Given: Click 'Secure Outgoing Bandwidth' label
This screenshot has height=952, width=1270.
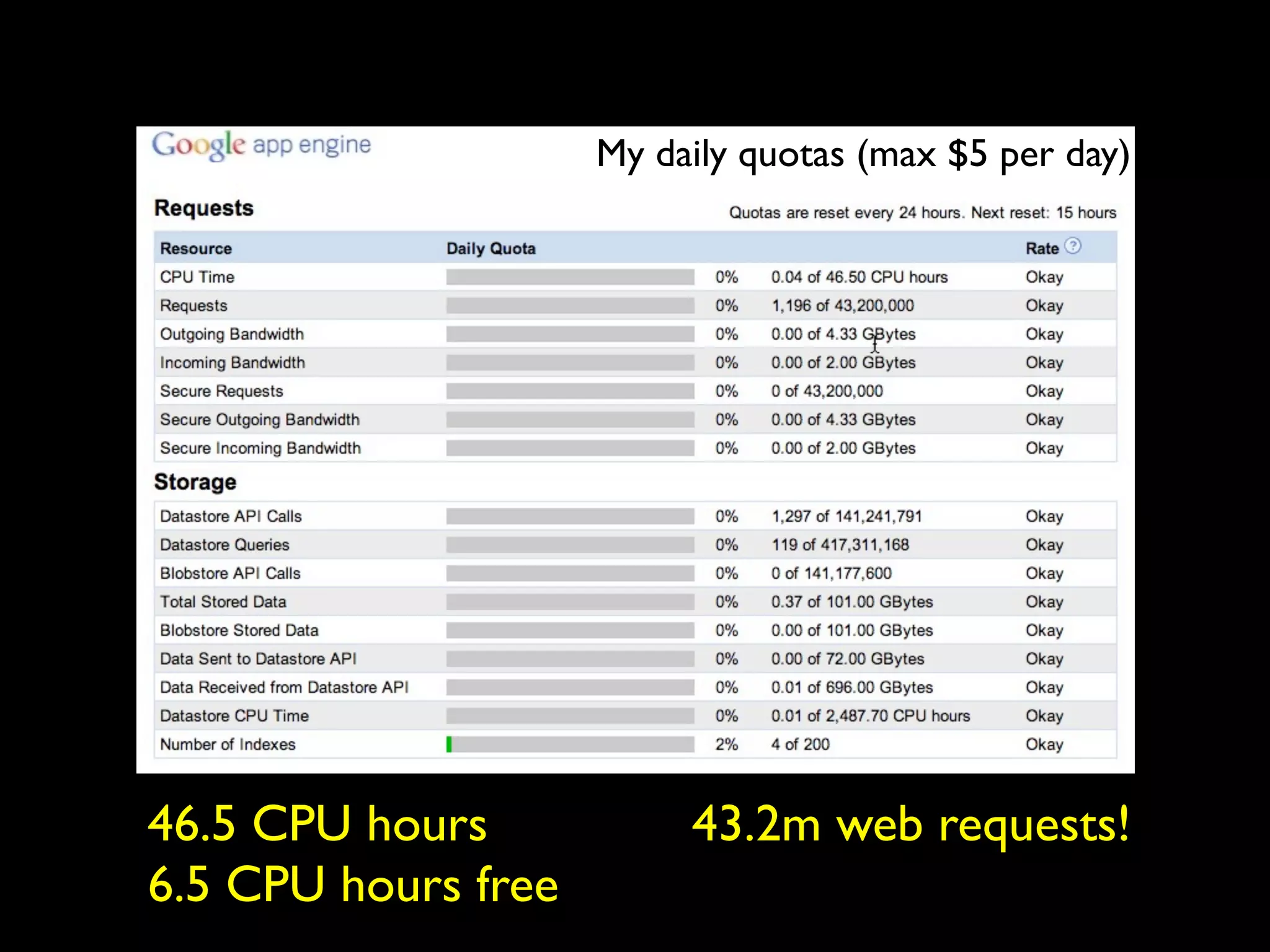Looking at the screenshot, I should [x=260, y=420].
